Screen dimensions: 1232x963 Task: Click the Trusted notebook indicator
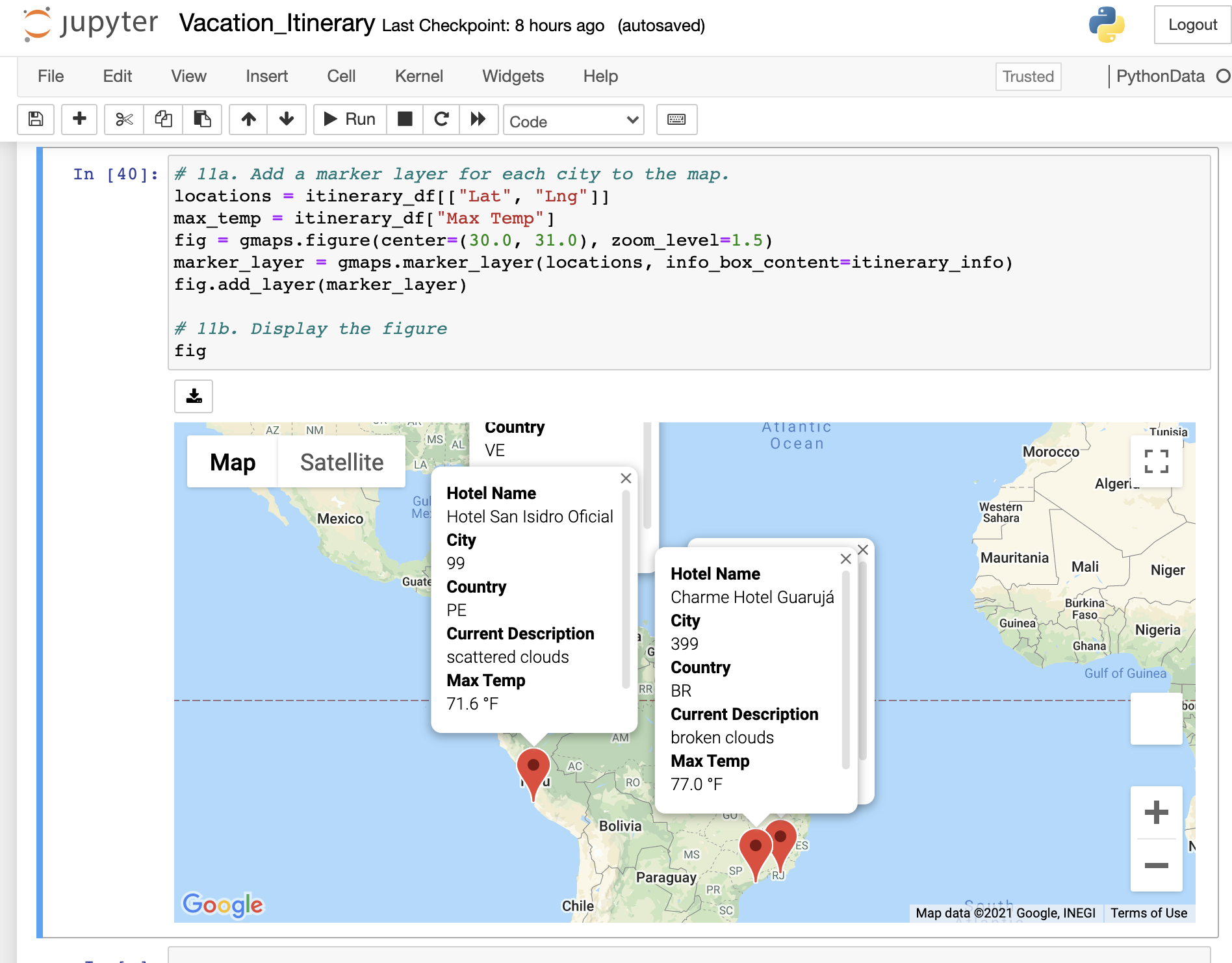(x=1027, y=77)
